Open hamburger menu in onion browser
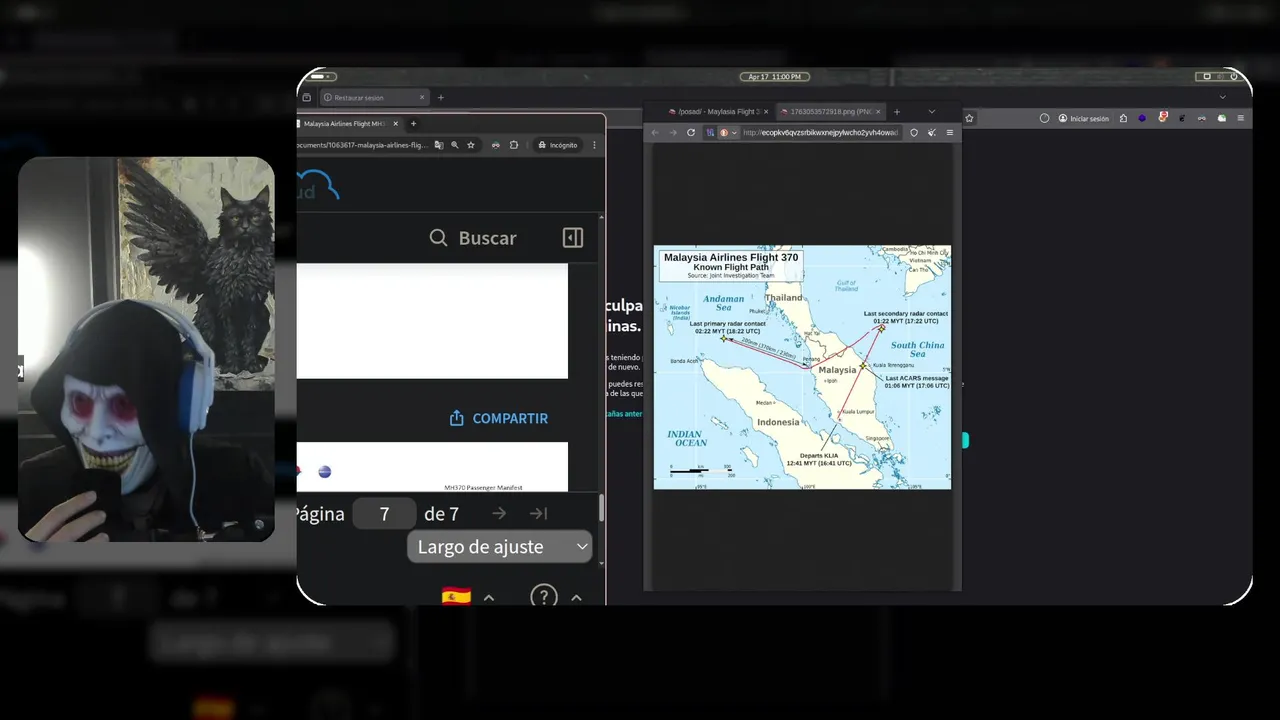This screenshot has width=1280, height=720. click(x=950, y=132)
